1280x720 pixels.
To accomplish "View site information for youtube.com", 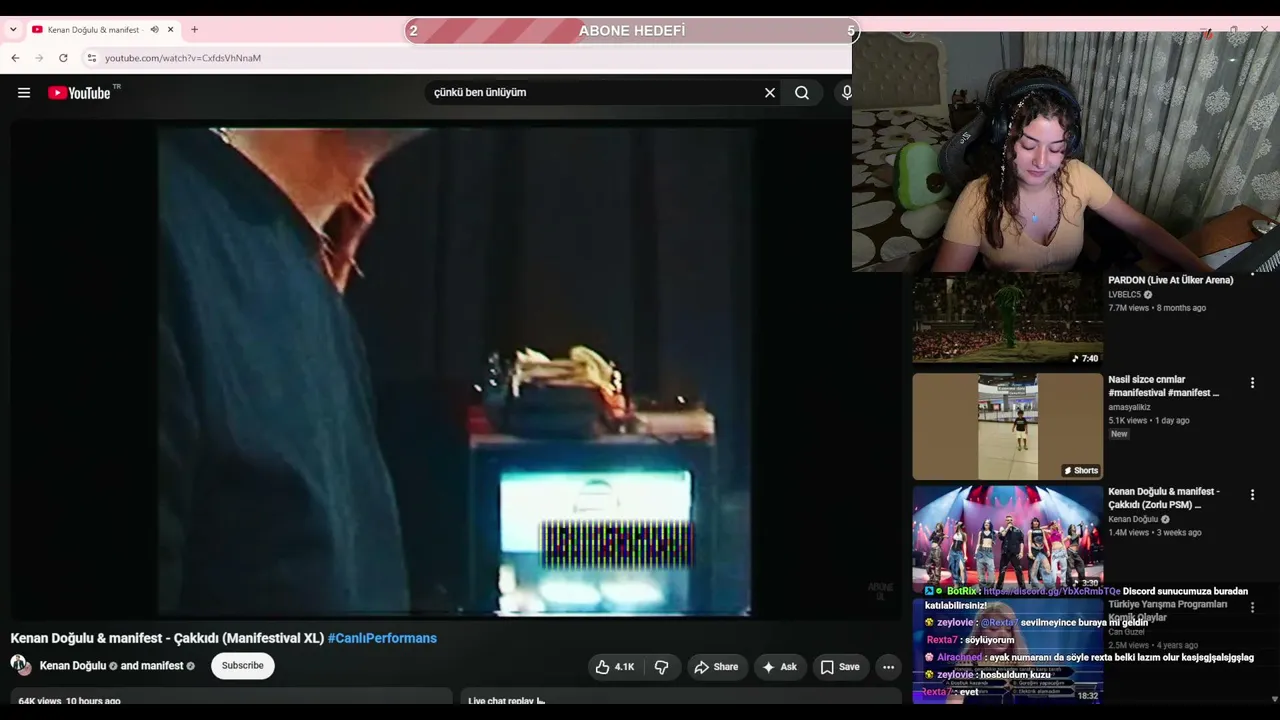I will coord(92,58).
